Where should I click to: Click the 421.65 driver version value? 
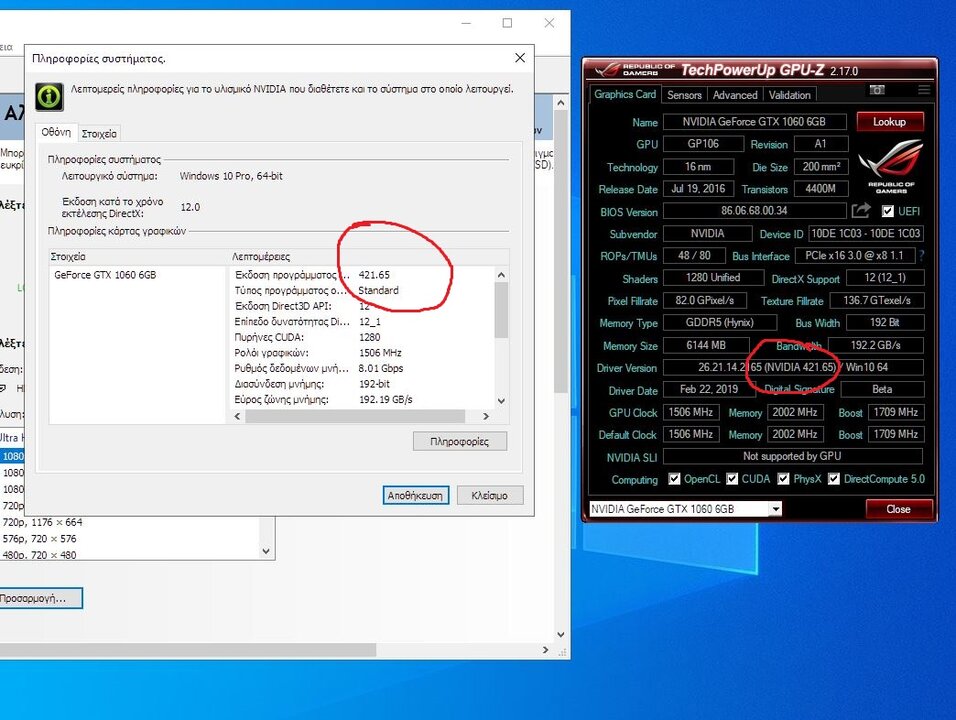(x=374, y=275)
